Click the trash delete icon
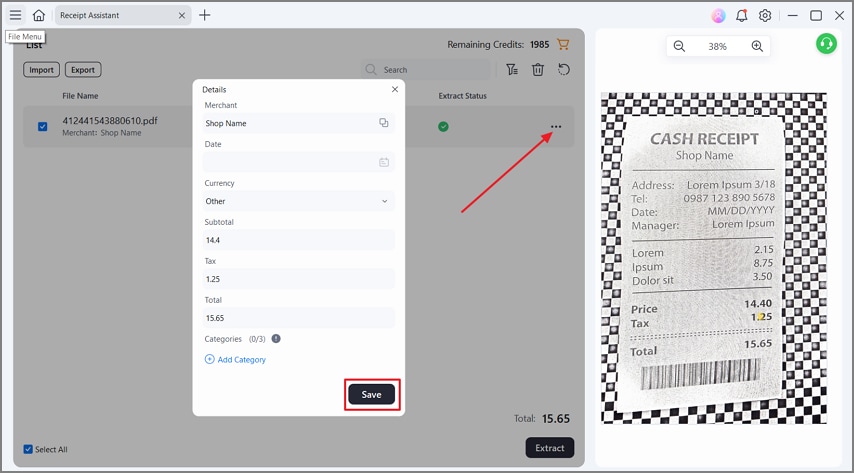This screenshot has width=854, height=473. point(538,70)
